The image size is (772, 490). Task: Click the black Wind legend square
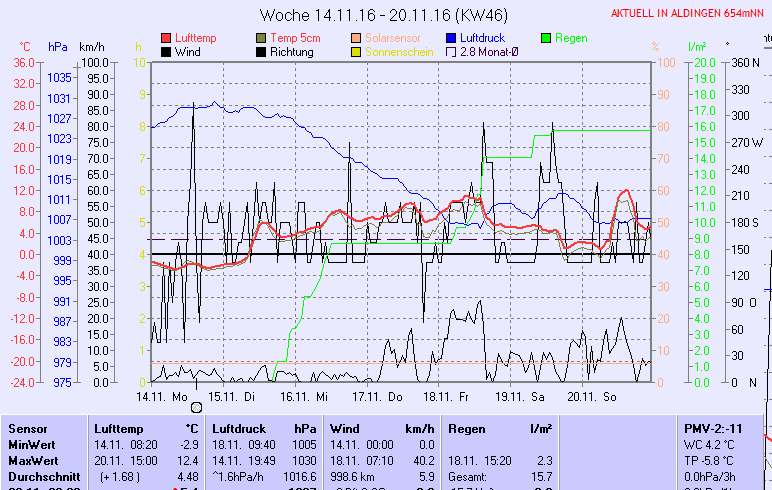pos(166,52)
